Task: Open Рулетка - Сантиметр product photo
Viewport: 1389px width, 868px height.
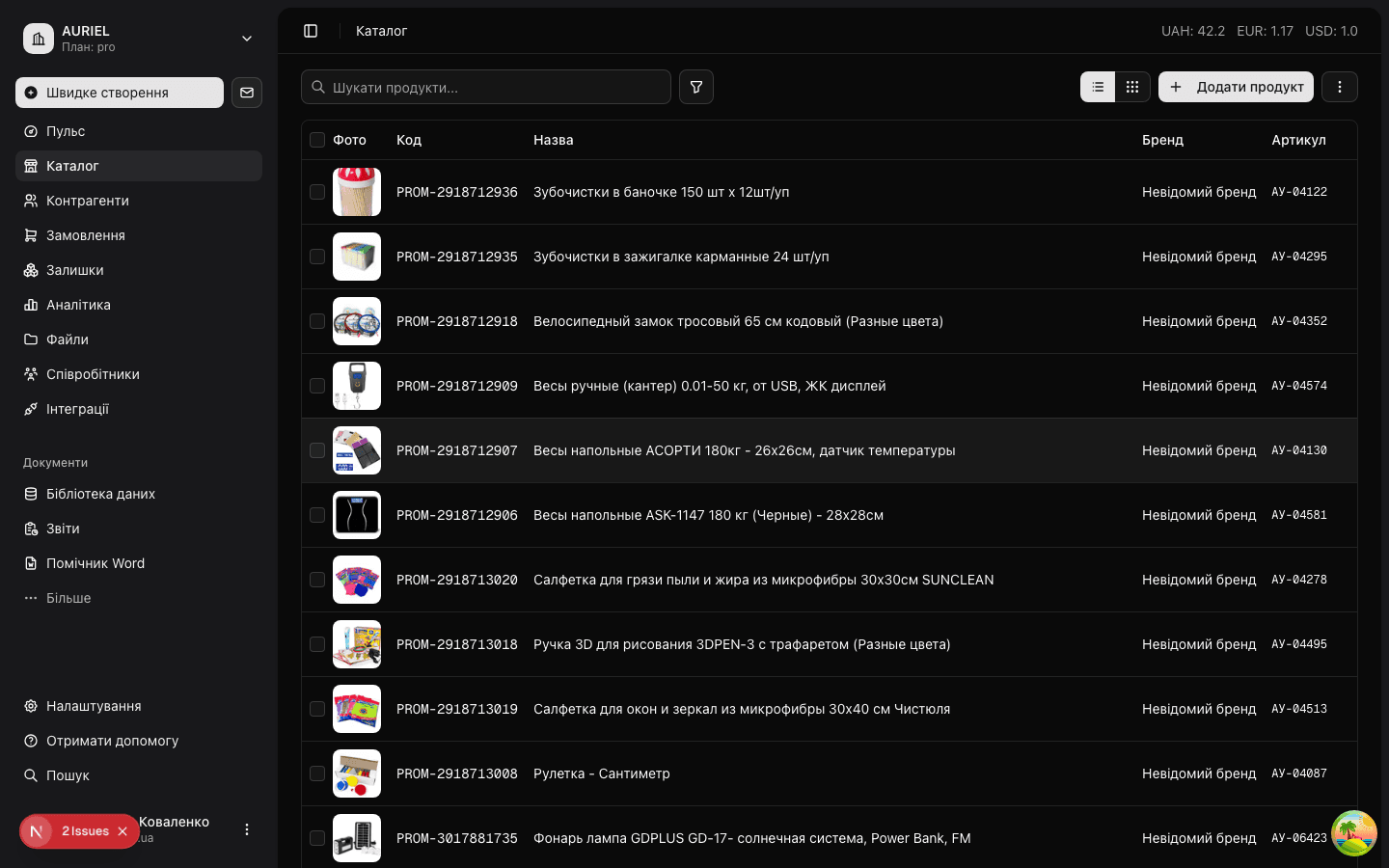Action: pos(357,773)
